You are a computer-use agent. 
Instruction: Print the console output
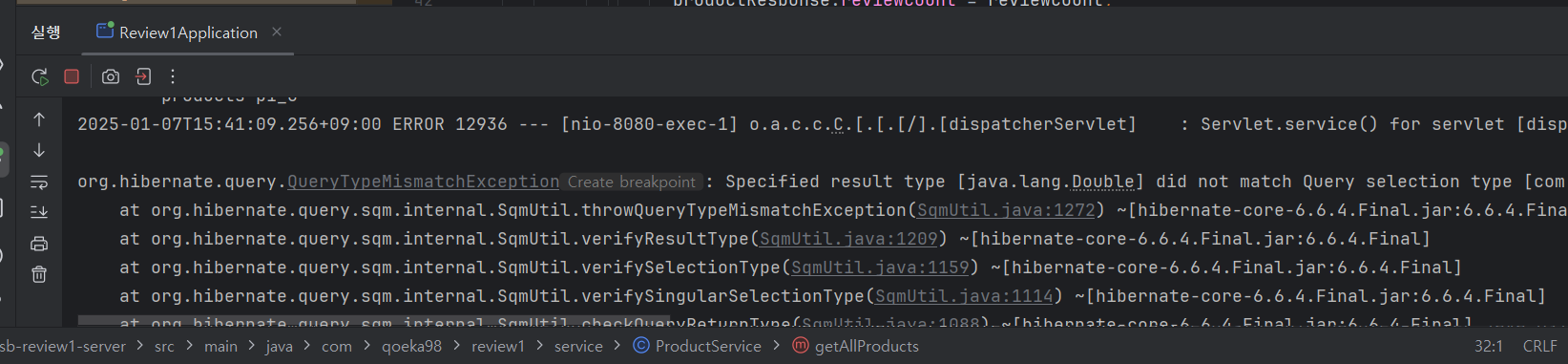pyautogui.click(x=39, y=244)
